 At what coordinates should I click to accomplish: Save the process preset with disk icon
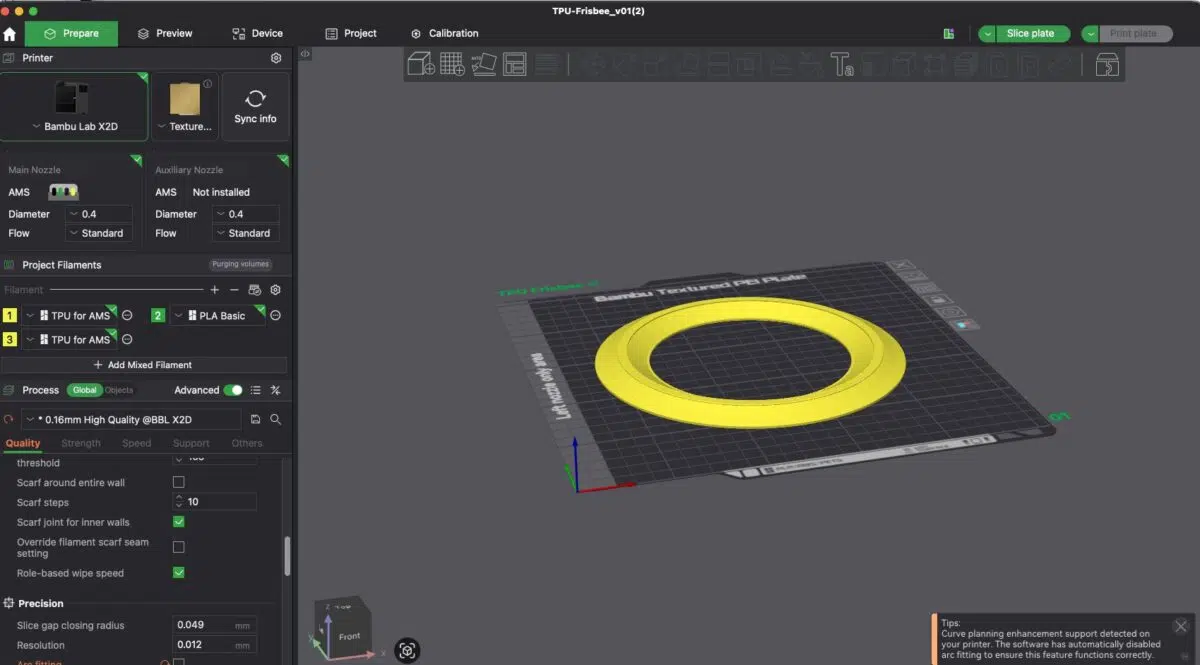256,420
